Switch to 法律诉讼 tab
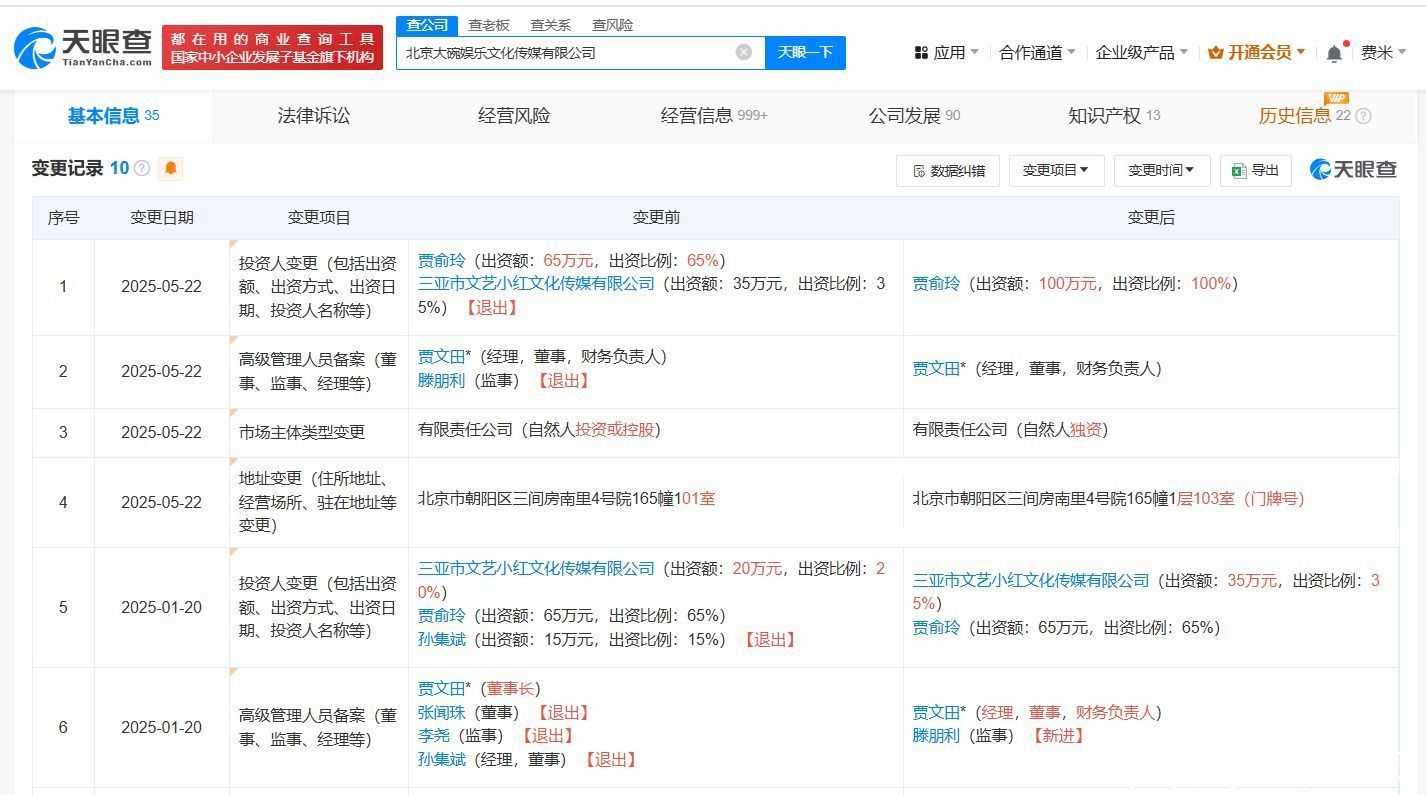 pyautogui.click(x=314, y=116)
